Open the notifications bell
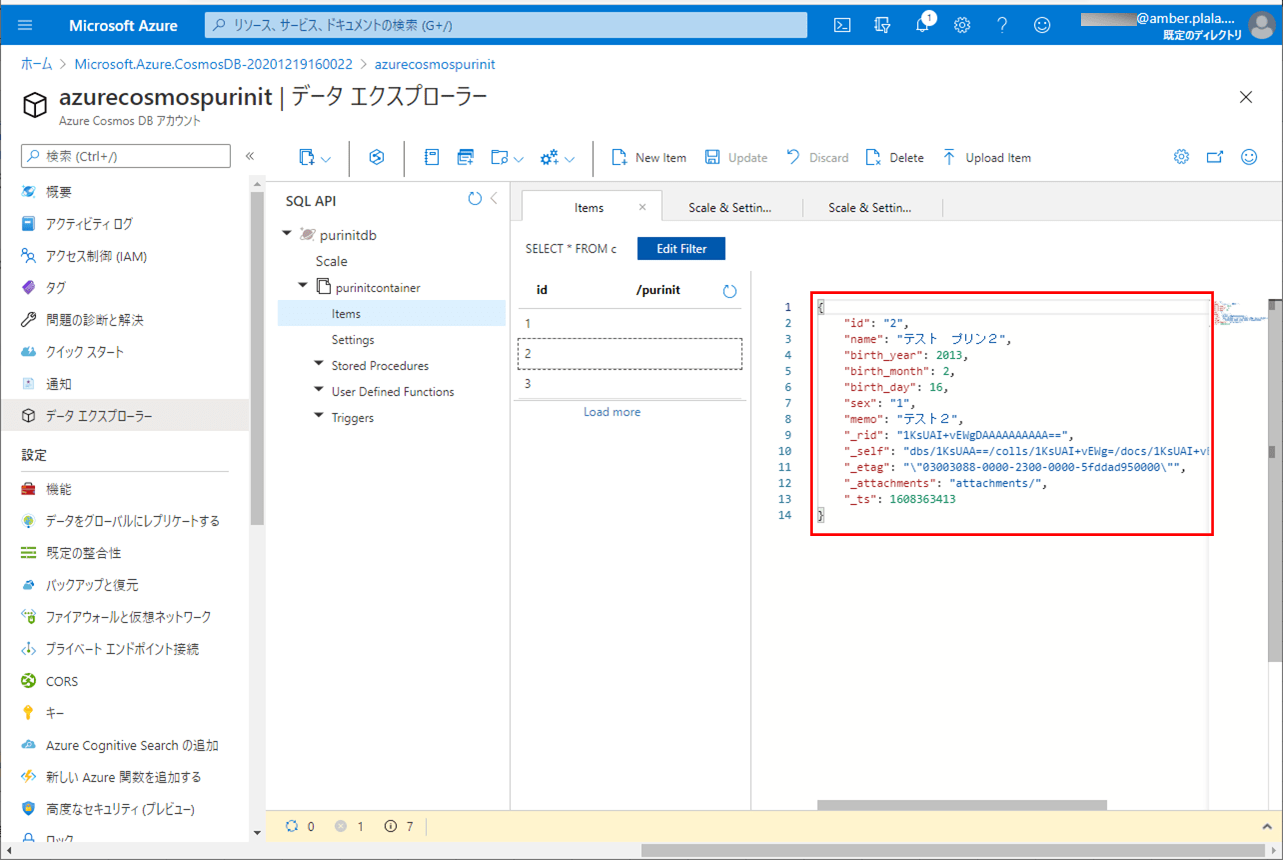 pos(922,25)
